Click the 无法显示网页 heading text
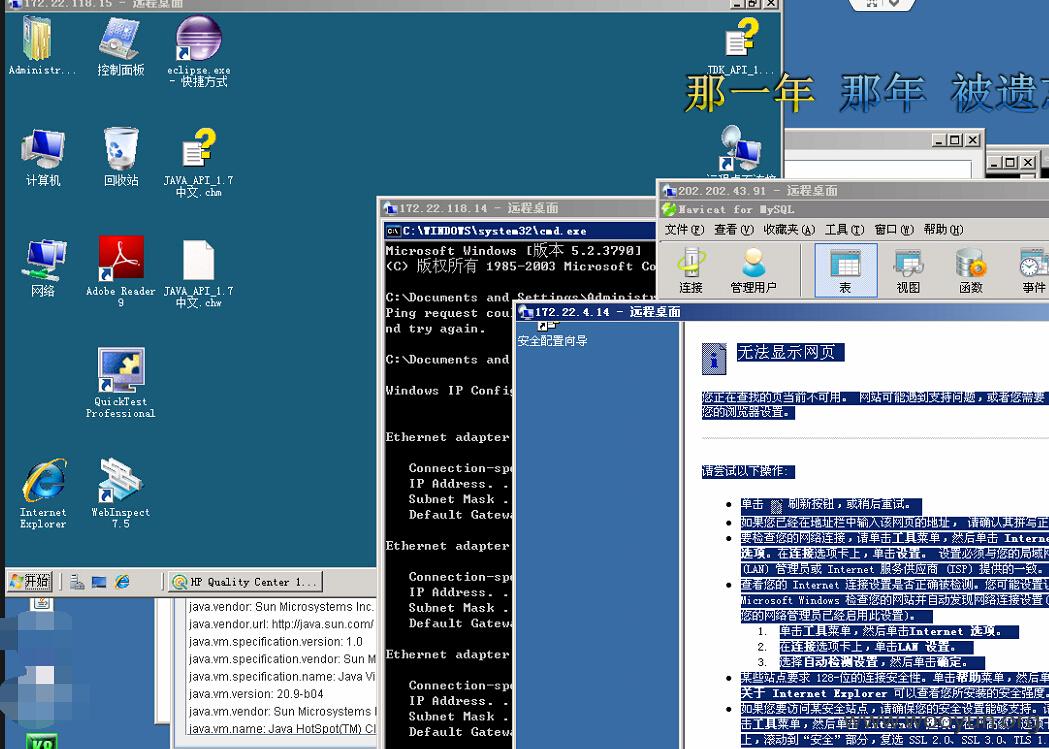This screenshot has height=749, width=1049. click(791, 352)
